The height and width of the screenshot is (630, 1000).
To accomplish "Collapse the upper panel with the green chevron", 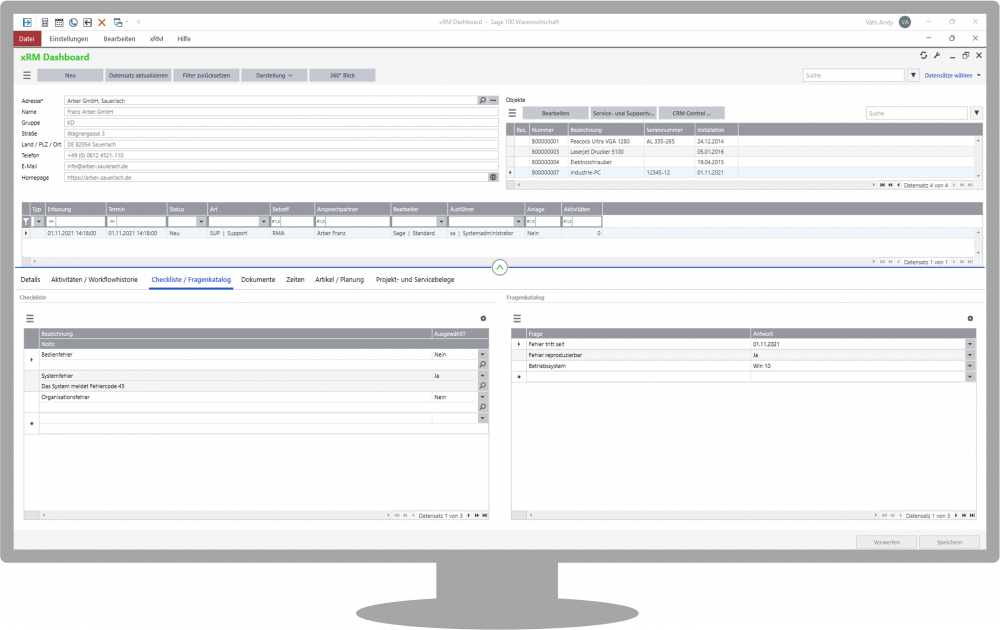I will (x=500, y=267).
